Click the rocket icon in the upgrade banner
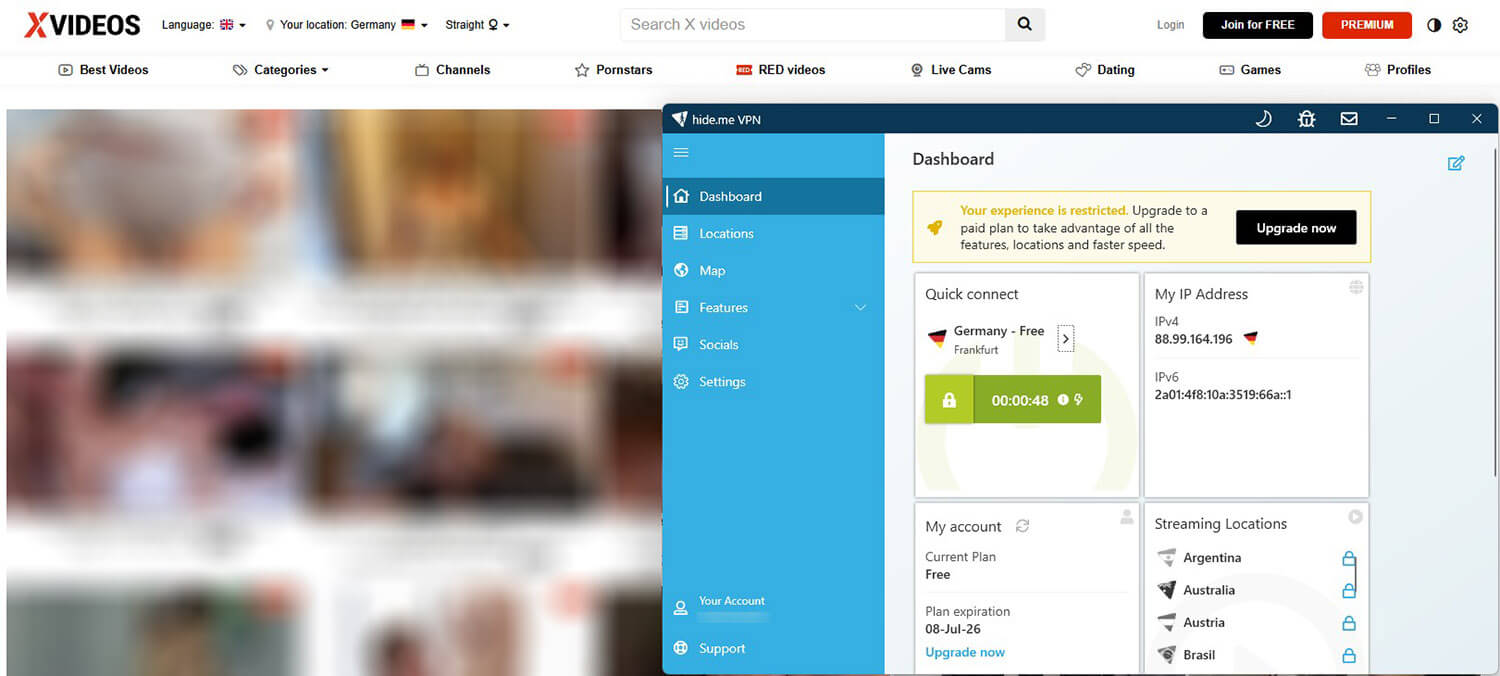Viewport: 1500px width, 676px height. (x=935, y=228)
